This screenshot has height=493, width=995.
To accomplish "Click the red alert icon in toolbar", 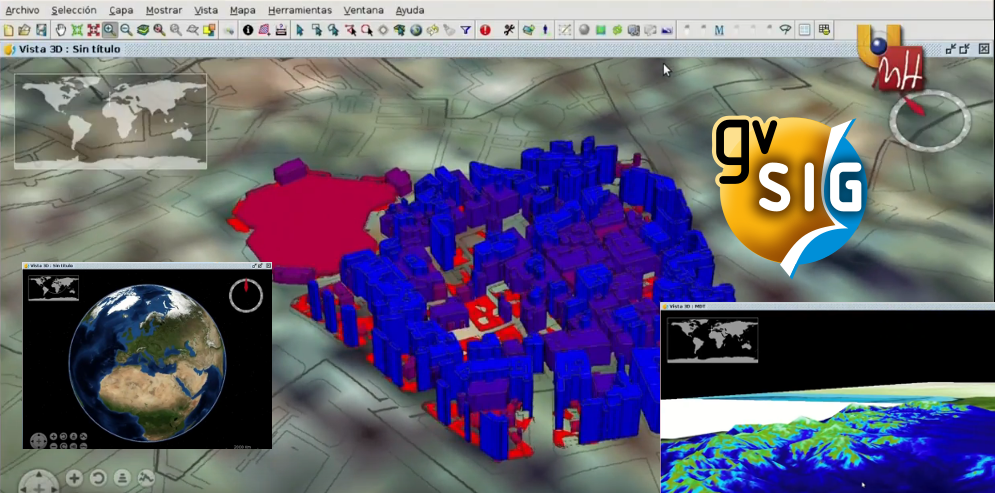I will coord(485,30).
